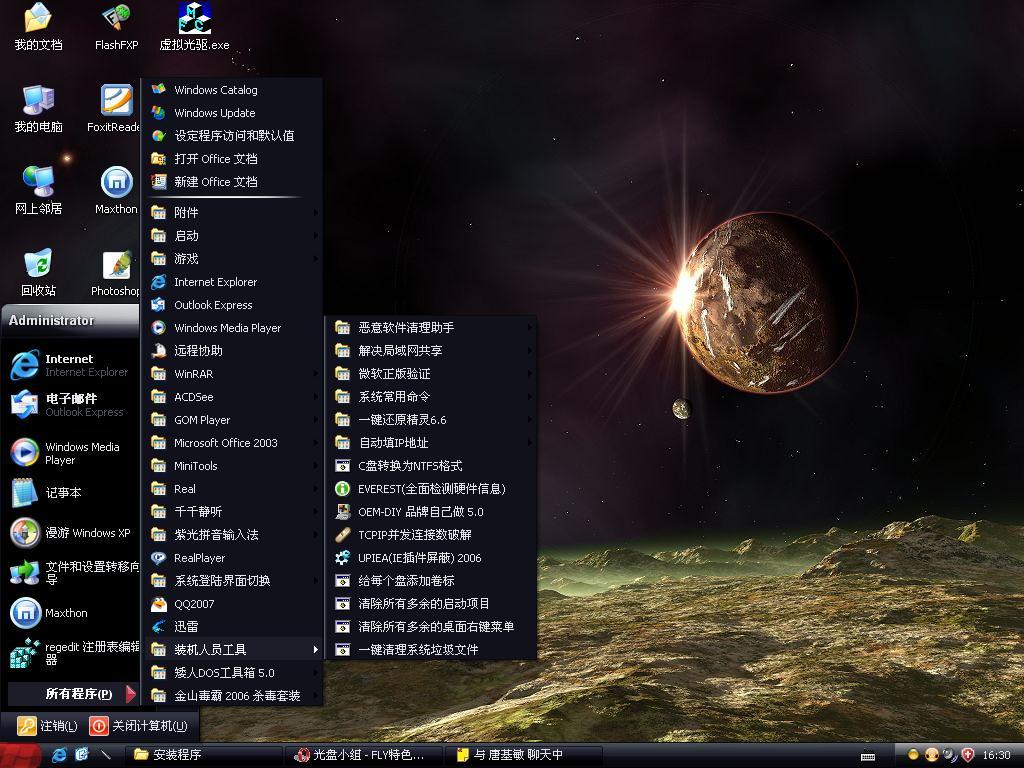Open Windows Catalog menu entry

coord(232,89)
